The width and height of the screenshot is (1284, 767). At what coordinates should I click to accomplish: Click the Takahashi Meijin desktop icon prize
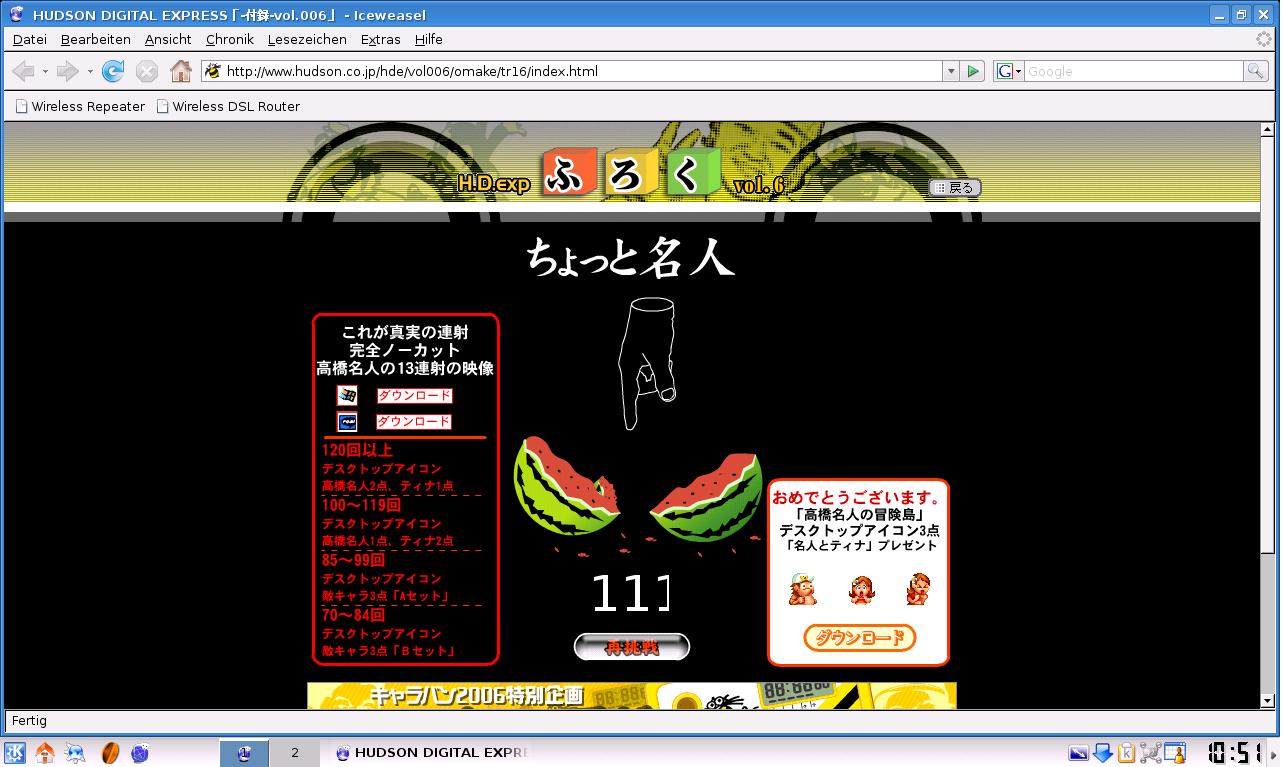[x=802, y=589]
